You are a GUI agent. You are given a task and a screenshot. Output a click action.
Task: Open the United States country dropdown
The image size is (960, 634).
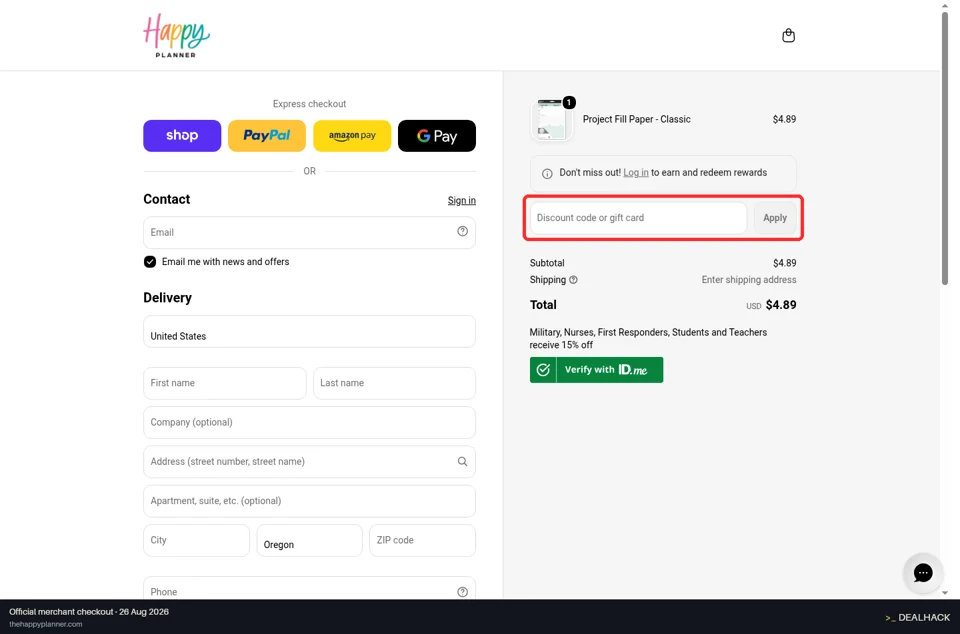pyautogui.click(x=309, y=332)
